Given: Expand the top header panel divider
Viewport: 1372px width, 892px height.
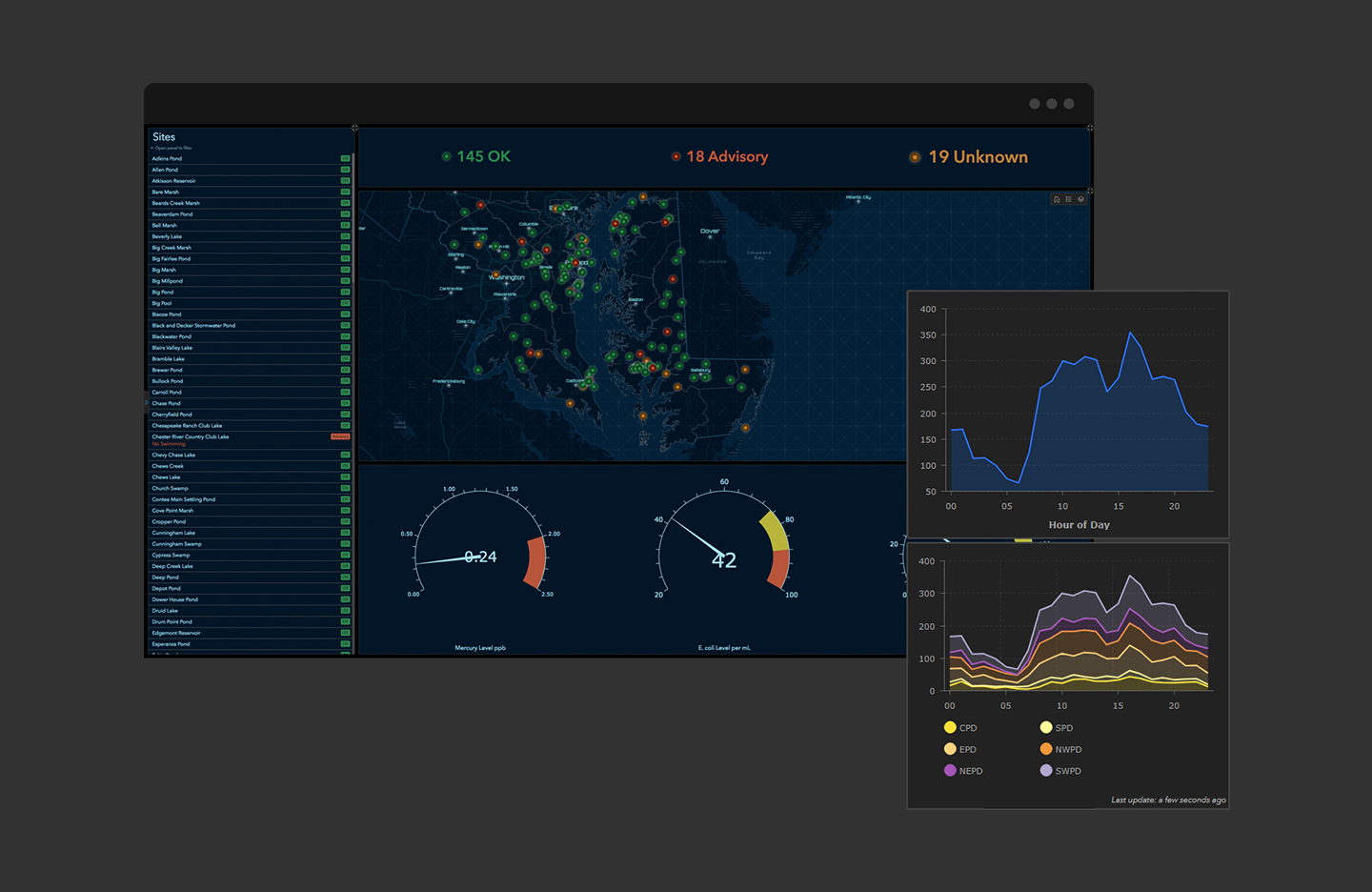Looking at the screenshot, I should click(x=1089, y=127).
